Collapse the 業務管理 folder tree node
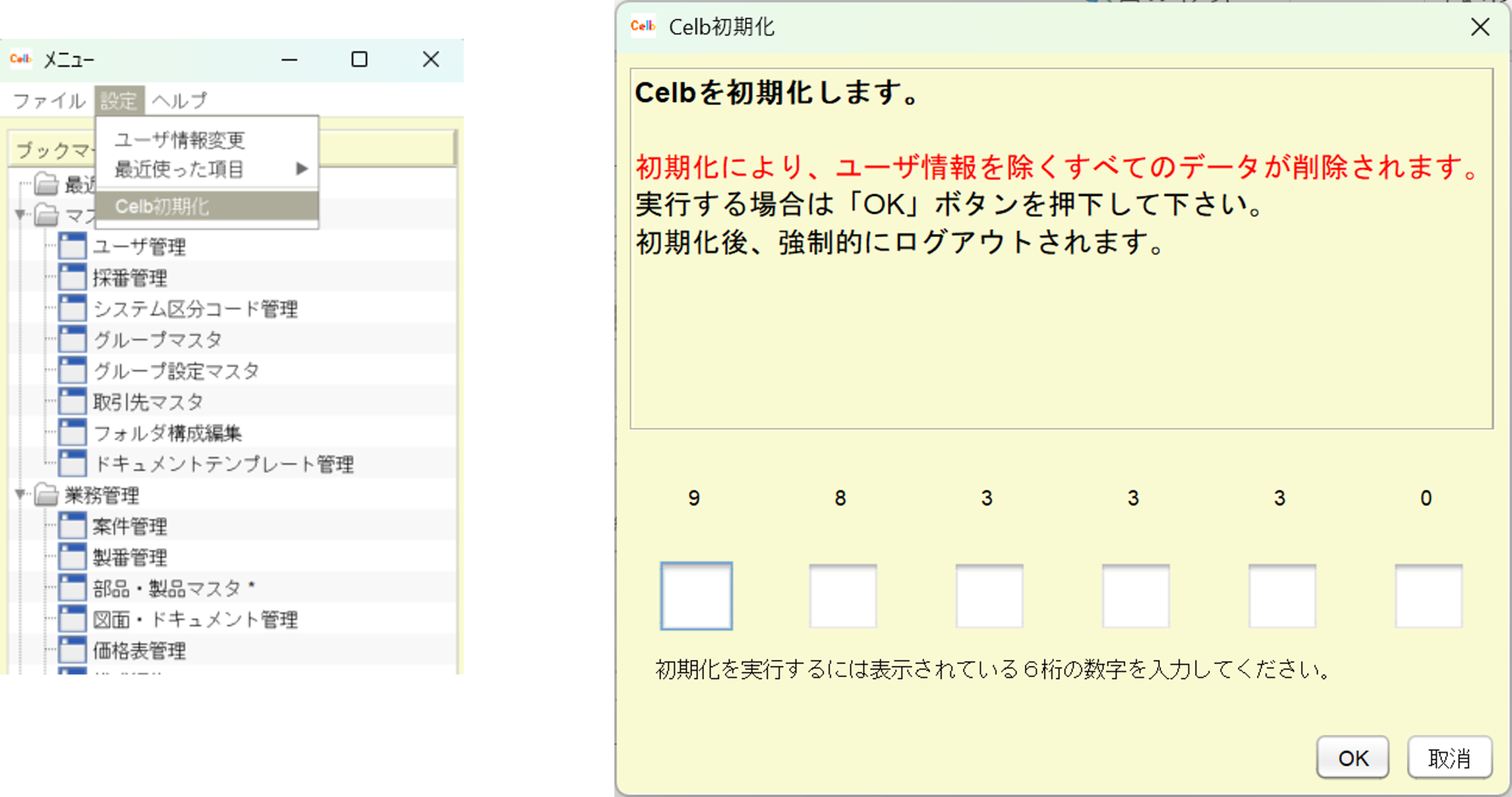 (20, 494)
